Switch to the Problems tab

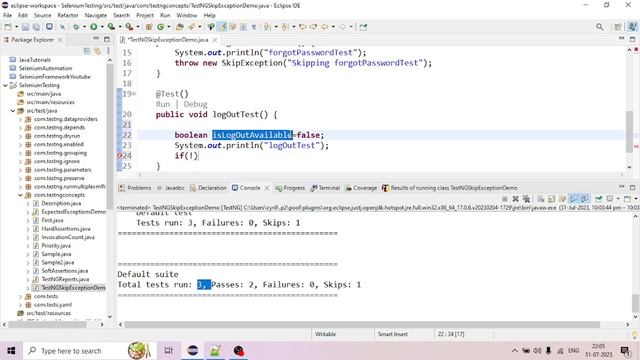click(x=135, y=188)
